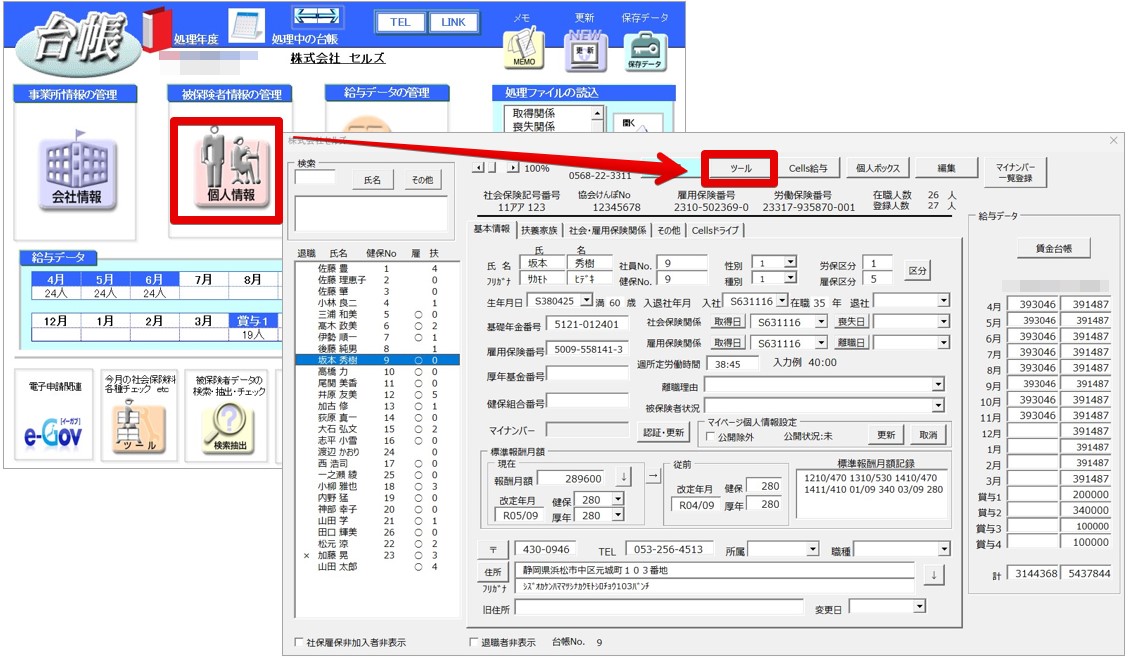Tick 退職者非表示 checkbox
The image size is (1129, 660).
474,642
